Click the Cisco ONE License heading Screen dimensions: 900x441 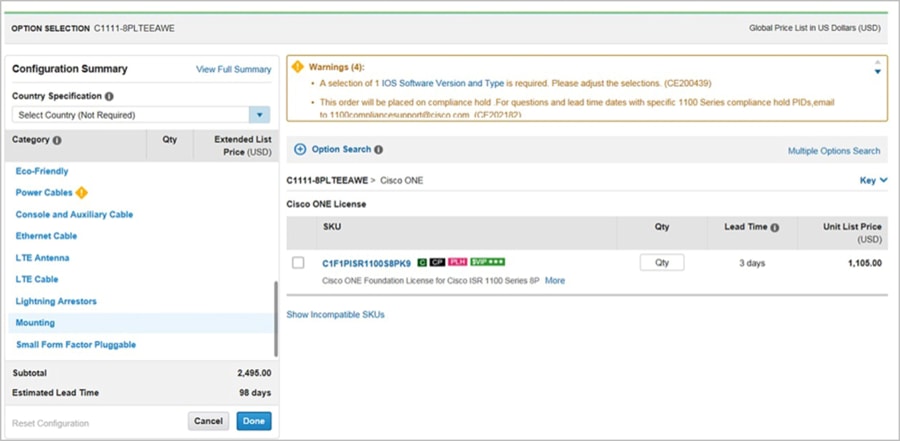tap(326, 204)
